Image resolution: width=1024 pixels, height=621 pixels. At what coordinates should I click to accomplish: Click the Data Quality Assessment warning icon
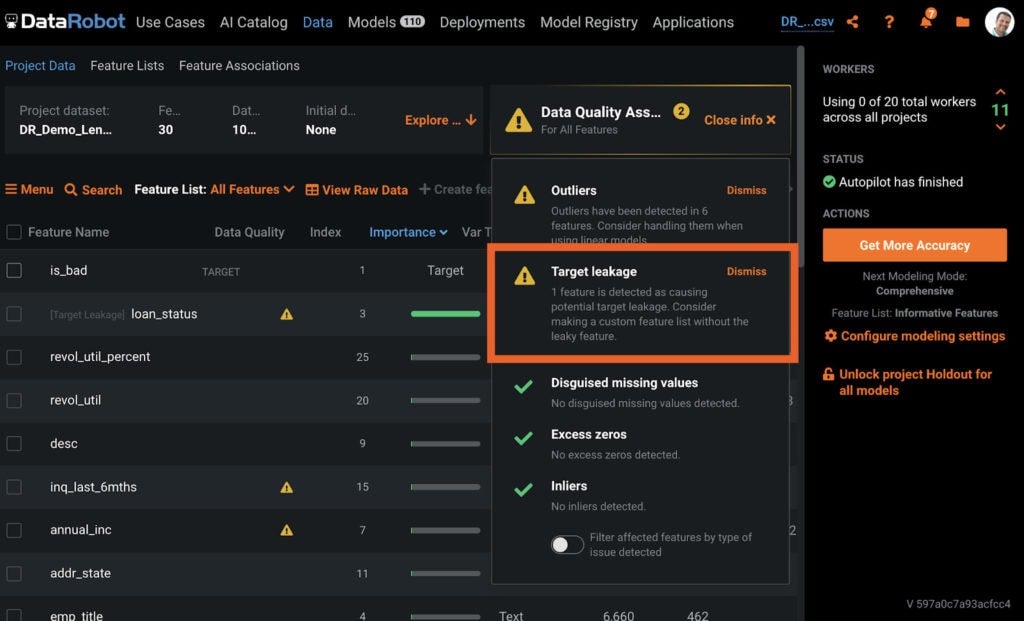(x=519, y=120)
